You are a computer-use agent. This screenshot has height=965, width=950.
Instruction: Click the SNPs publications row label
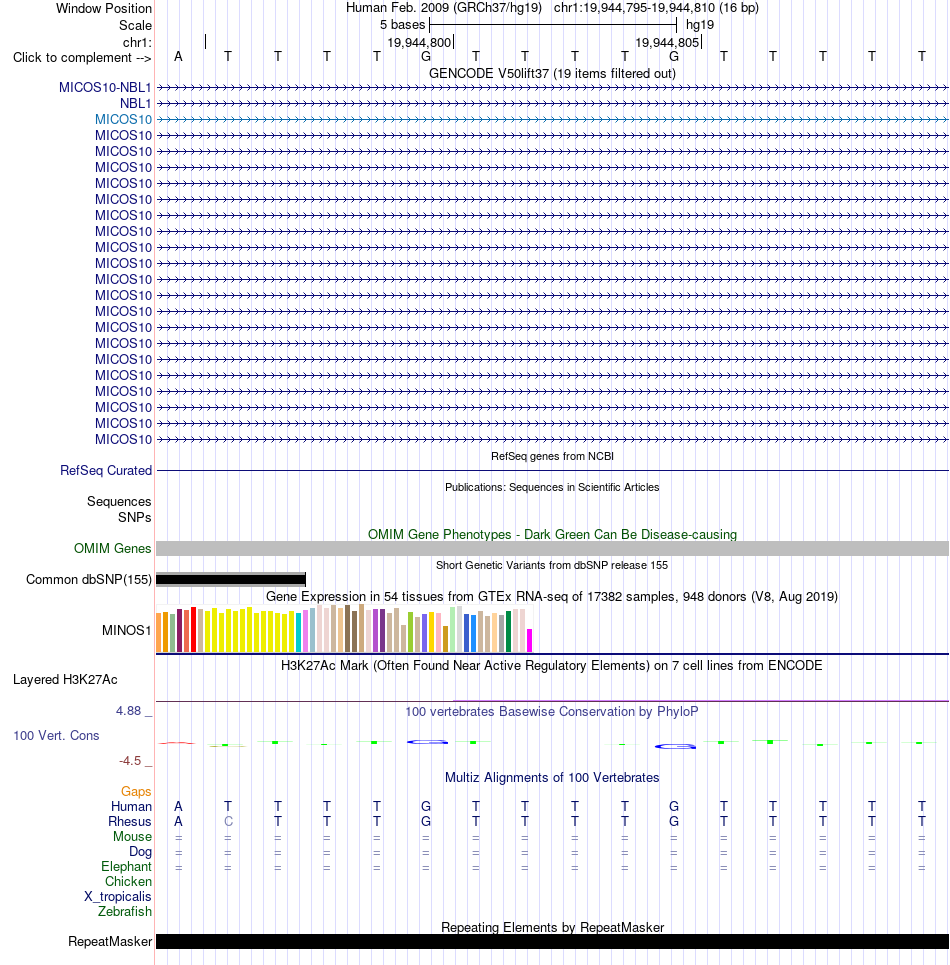click(135, 518)
